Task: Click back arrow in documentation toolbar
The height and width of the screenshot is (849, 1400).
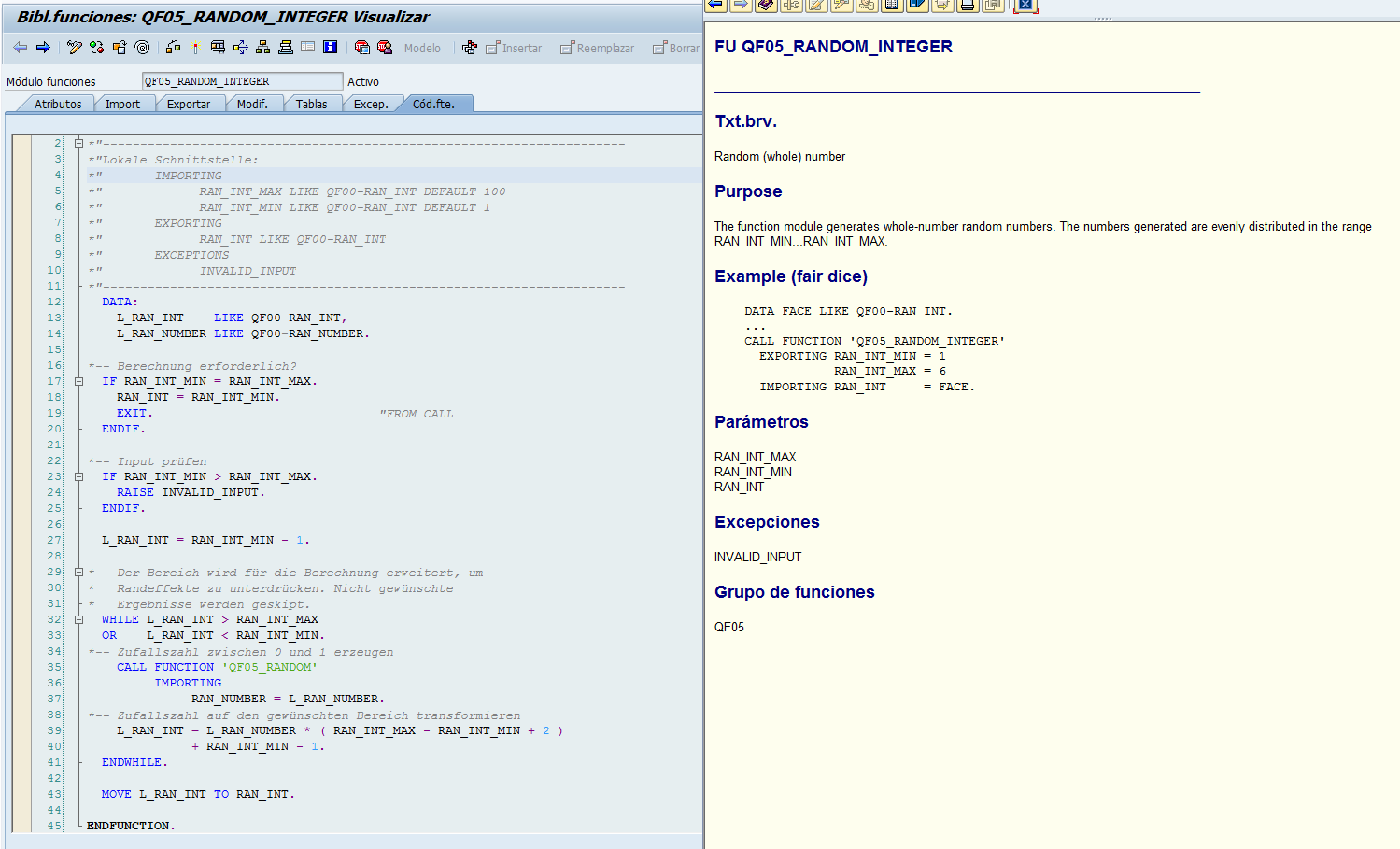Action: tap(715, 5)
